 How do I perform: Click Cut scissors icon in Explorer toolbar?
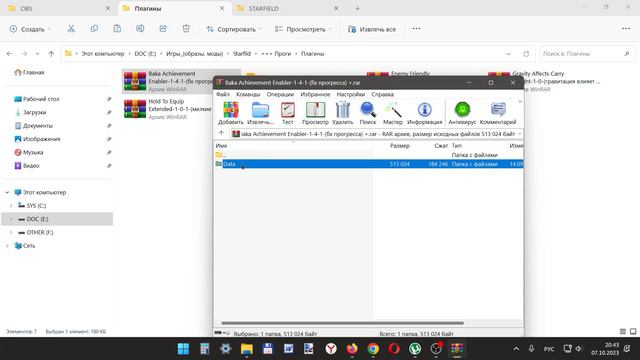coord(71,29)
